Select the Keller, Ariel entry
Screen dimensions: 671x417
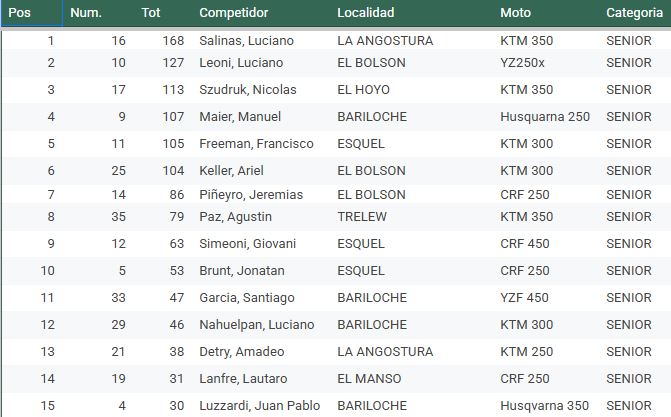tap(231, 171)
